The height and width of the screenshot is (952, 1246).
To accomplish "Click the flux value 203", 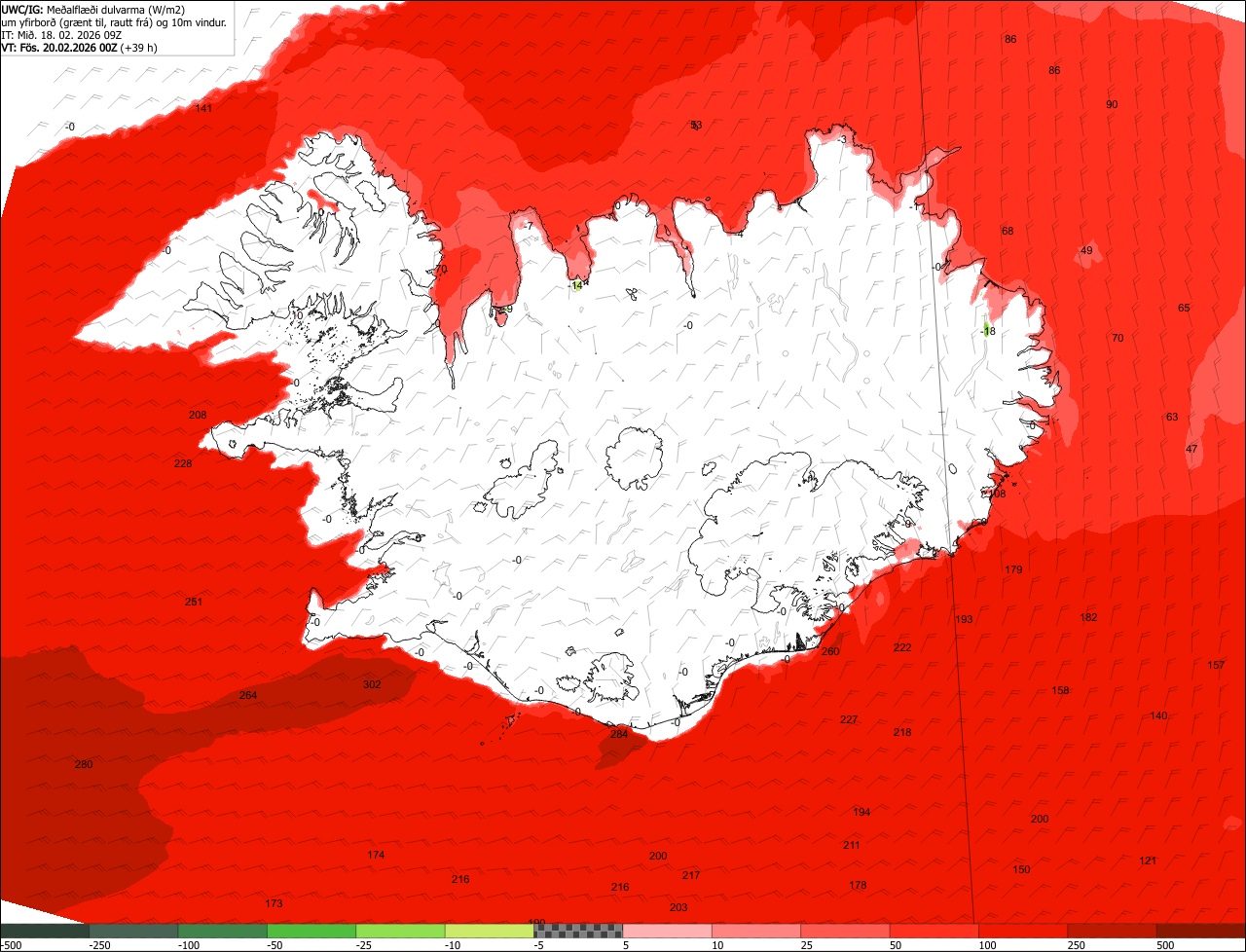I will pyautogui.click(x=678, y=907).
